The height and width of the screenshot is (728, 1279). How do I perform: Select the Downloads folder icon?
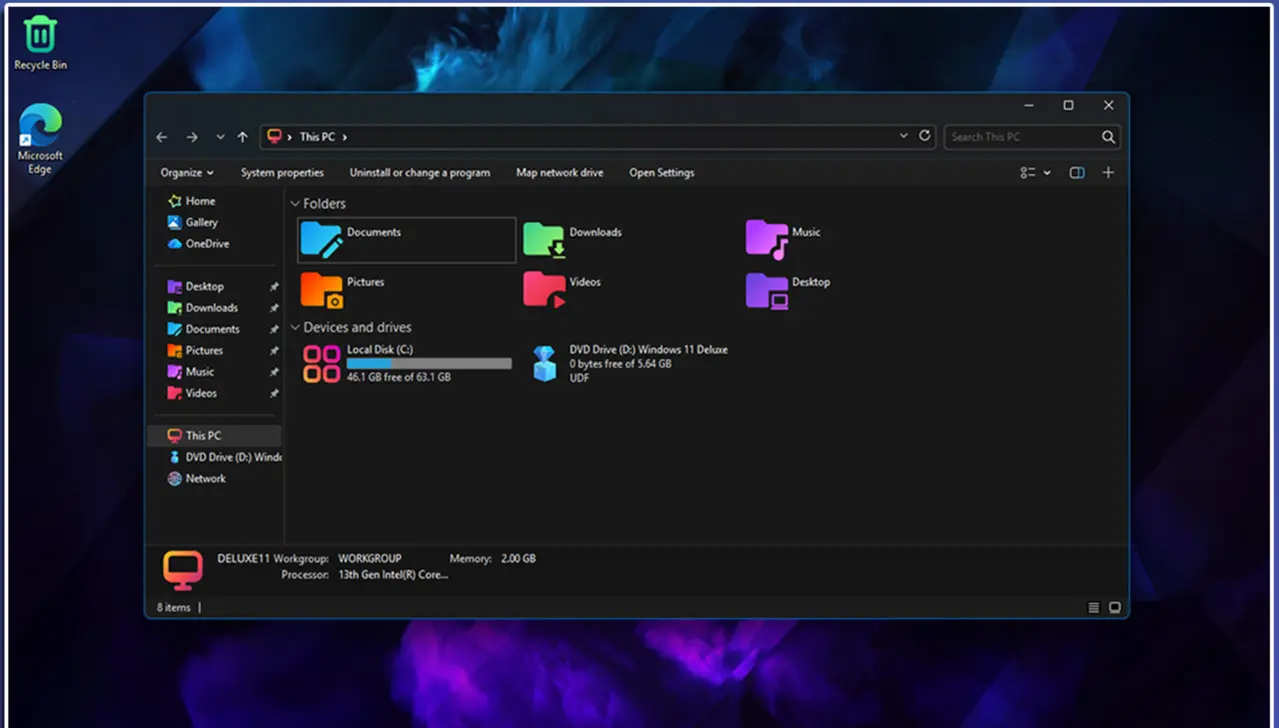(x=544, y=239)
